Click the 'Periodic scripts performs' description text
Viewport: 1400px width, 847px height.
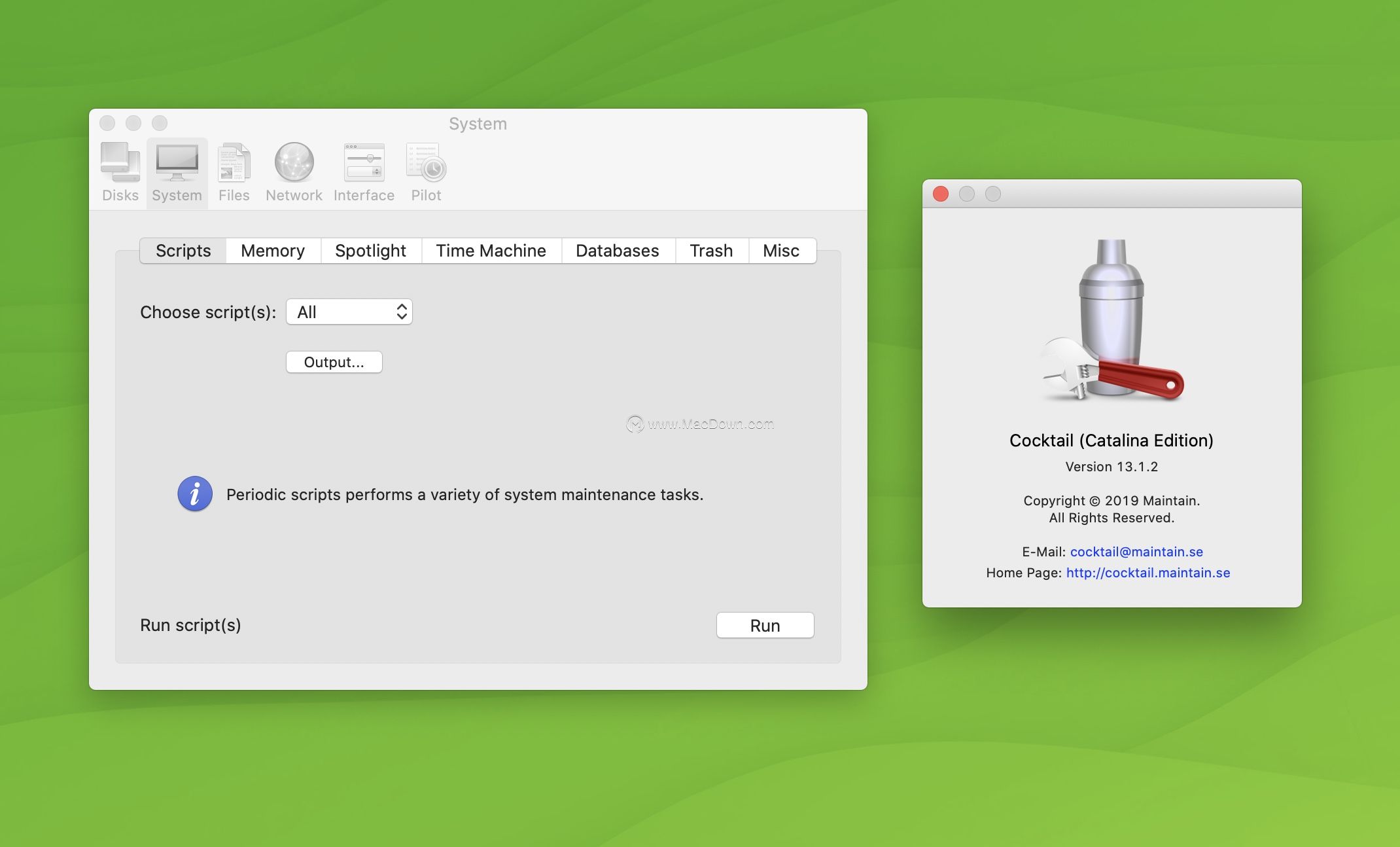pos(465,495)
